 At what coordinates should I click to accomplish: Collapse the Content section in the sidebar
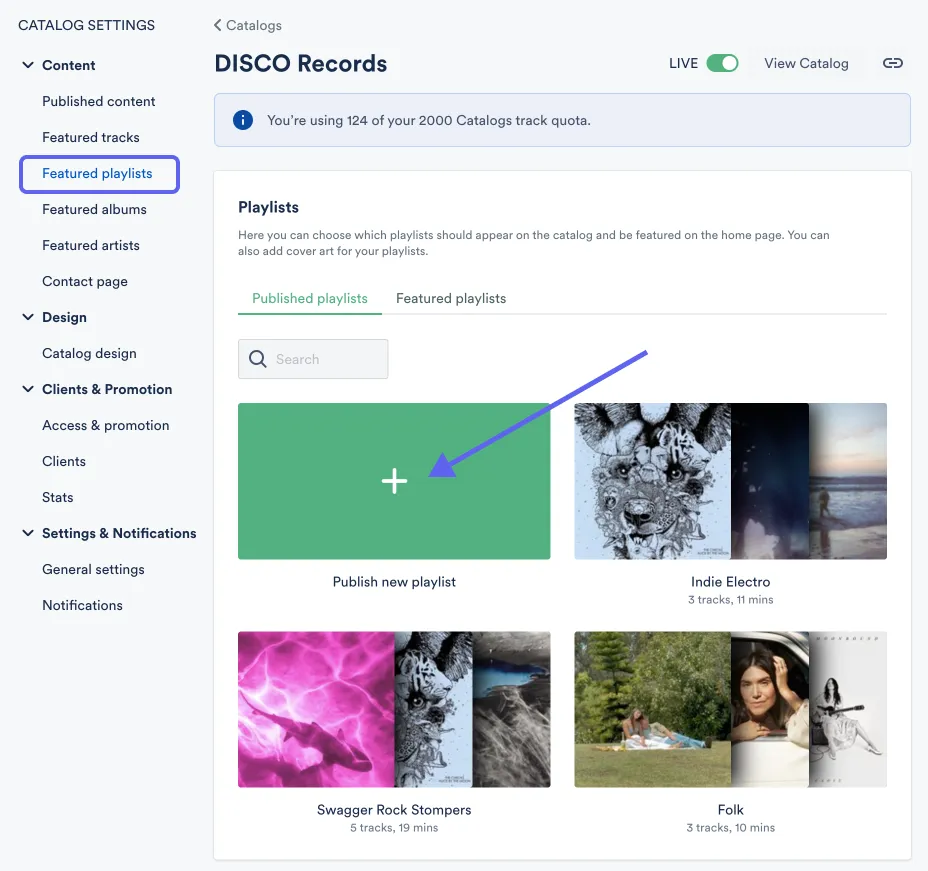28,65
